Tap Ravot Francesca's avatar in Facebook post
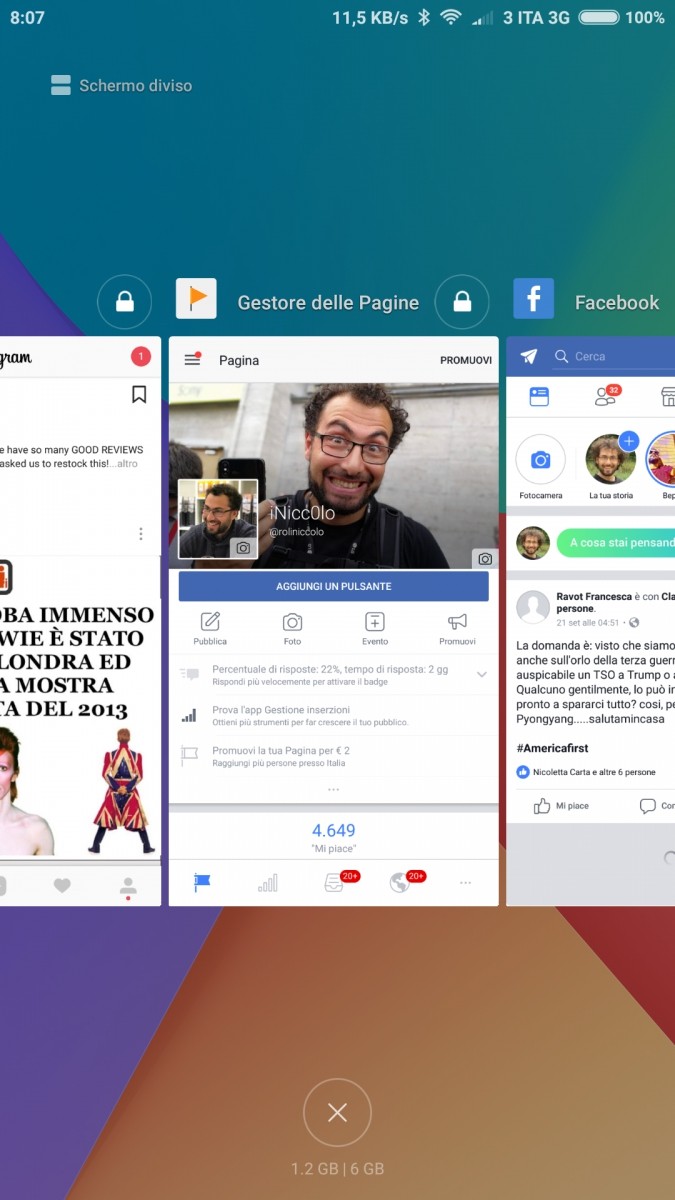The image size is (675, 1200). click(533, 606)
